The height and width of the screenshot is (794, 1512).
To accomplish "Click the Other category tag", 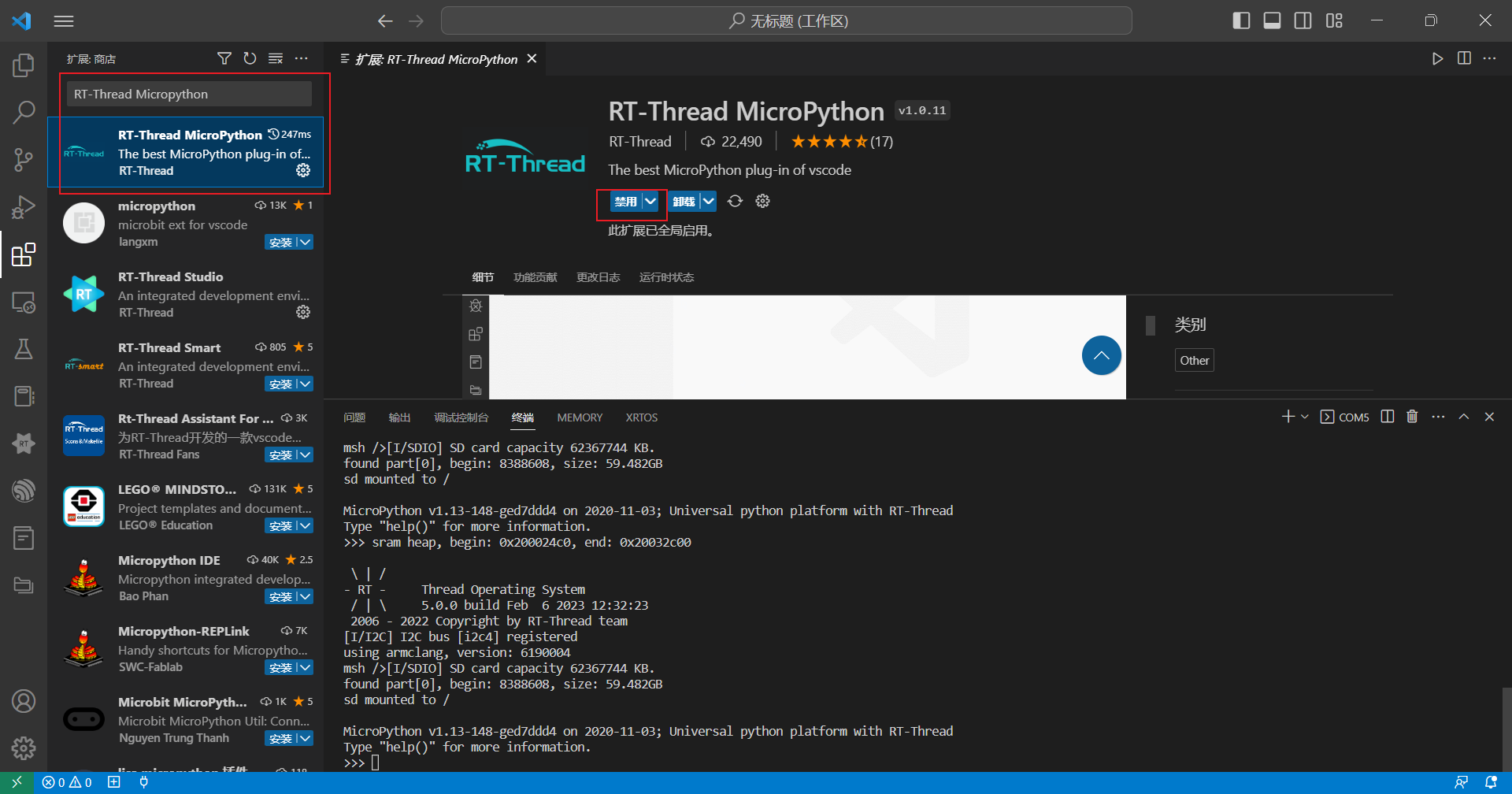I will coord(1194,360).
